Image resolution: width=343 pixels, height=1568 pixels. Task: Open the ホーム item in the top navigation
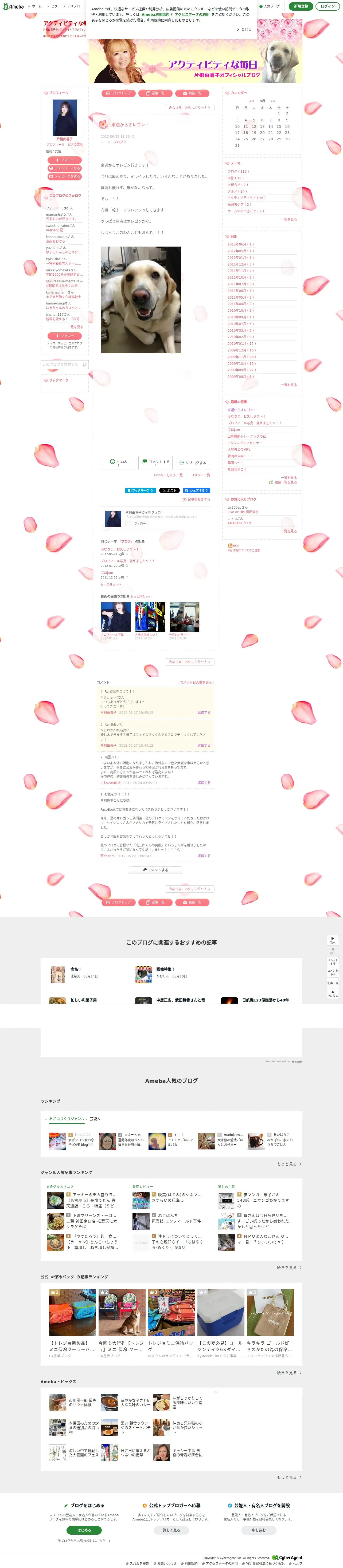(37, 6)
